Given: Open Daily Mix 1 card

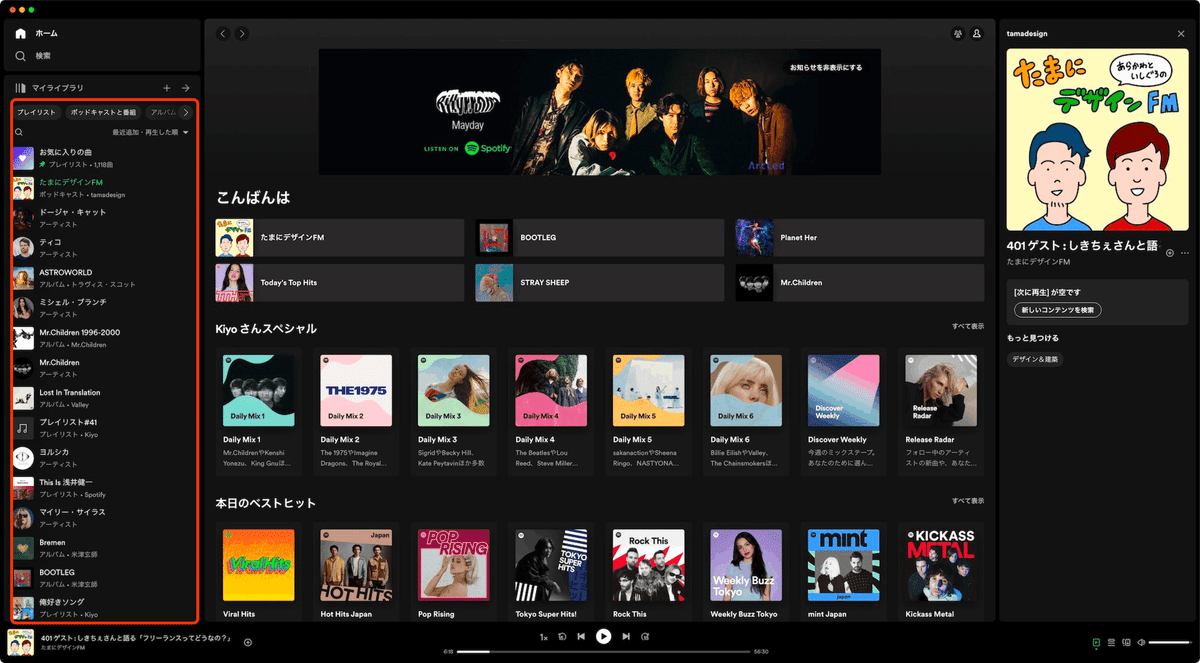Looking at the screenshot, I should 258,409.
